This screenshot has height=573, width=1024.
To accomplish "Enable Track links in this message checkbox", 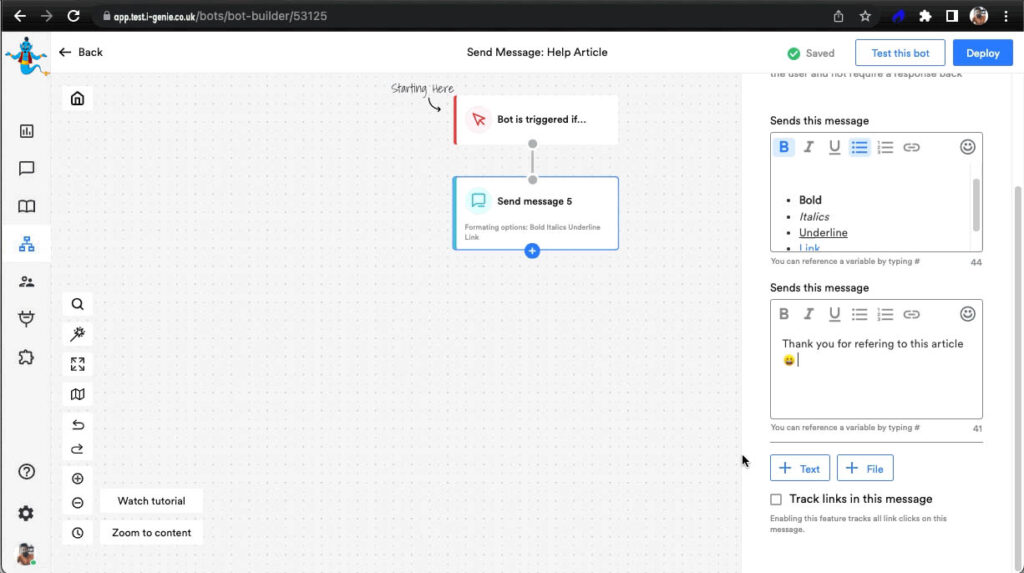I will (x=776, y=499).
